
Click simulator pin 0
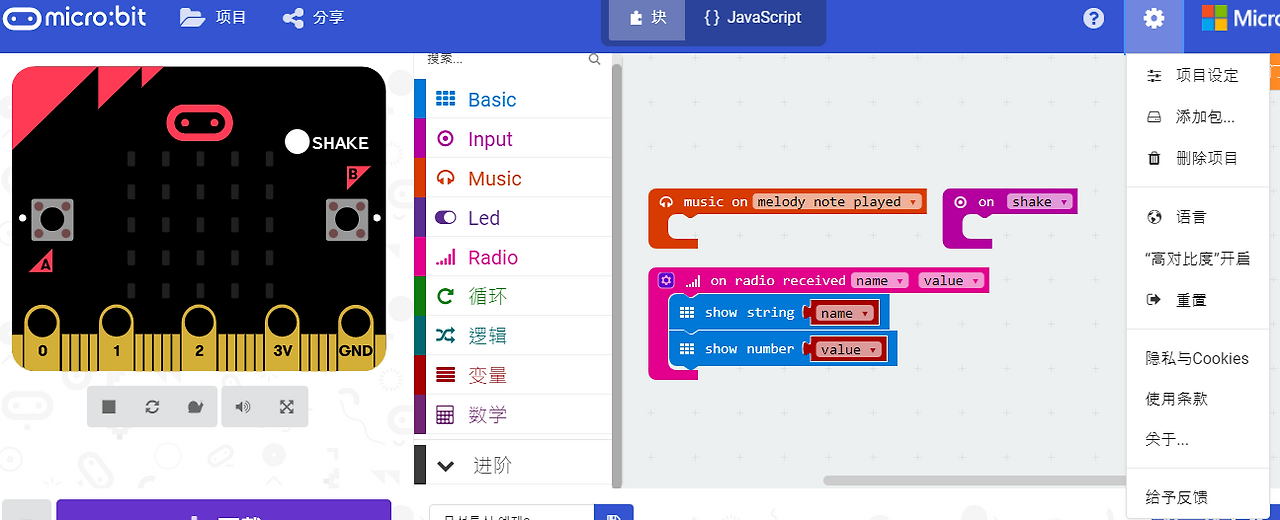tap(42, 338)
